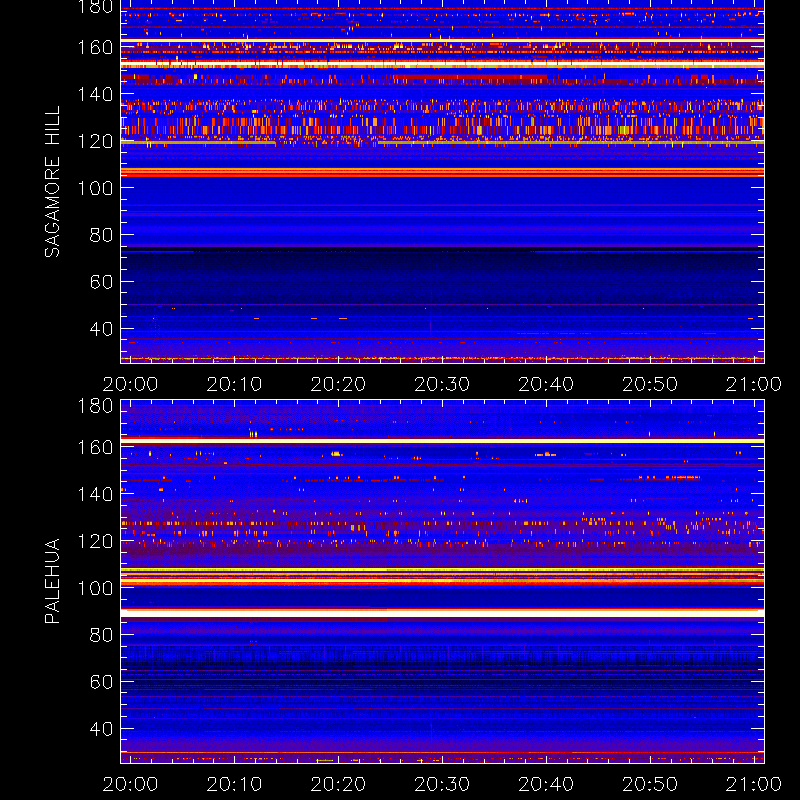The image size is (800, 800).
Task: Click the 120 tick label on Palehua axis
Action: [x=95, y=541]
